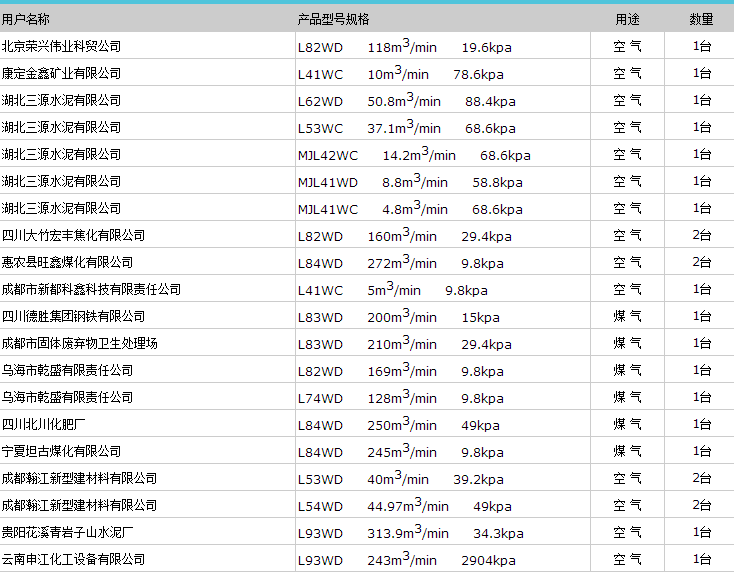Select 四川德胜集团钢铁有限公司 company name
This screenshot has width=734, height=576.
point(73,316)
